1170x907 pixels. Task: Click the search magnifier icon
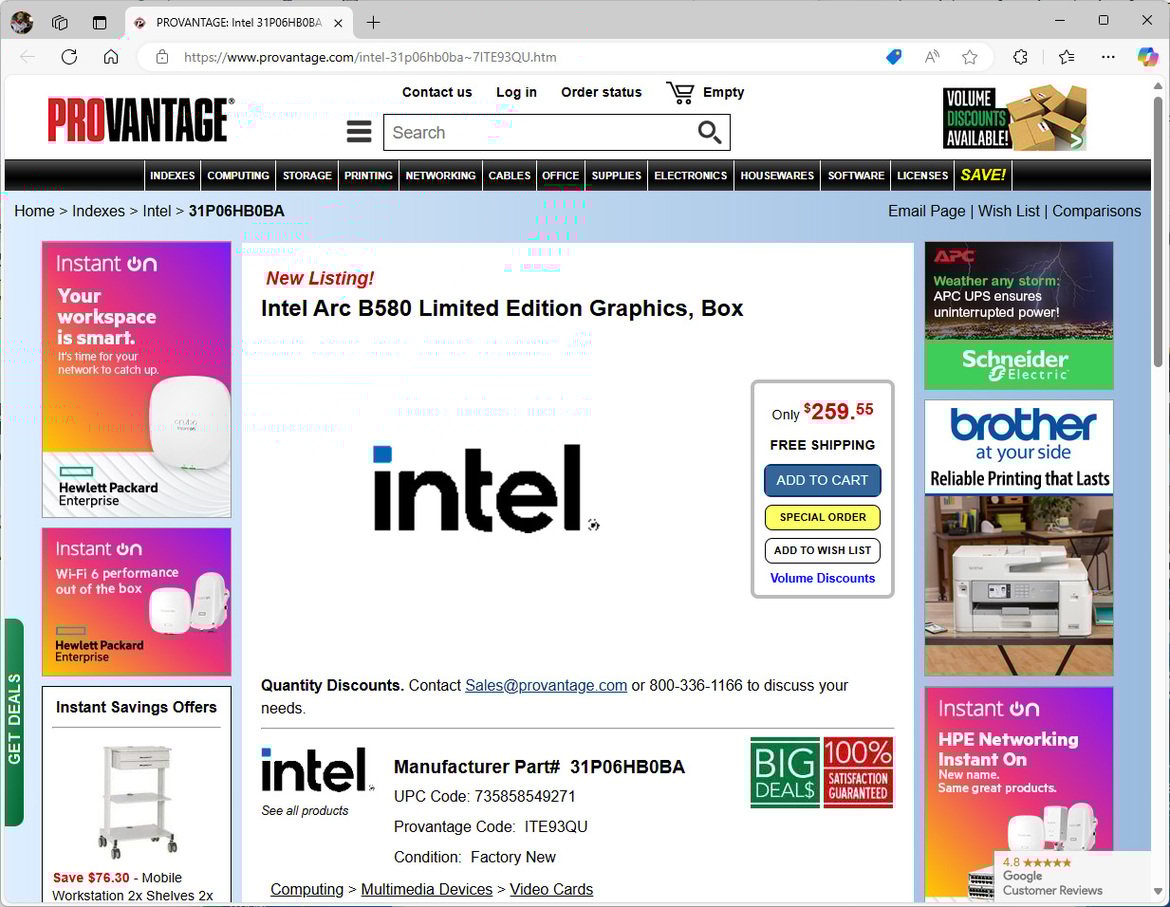point(709,132)
